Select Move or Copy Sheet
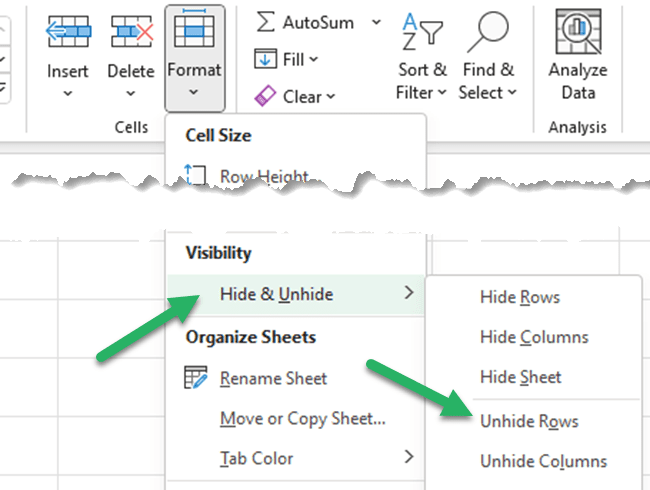 tap(302, 418)
